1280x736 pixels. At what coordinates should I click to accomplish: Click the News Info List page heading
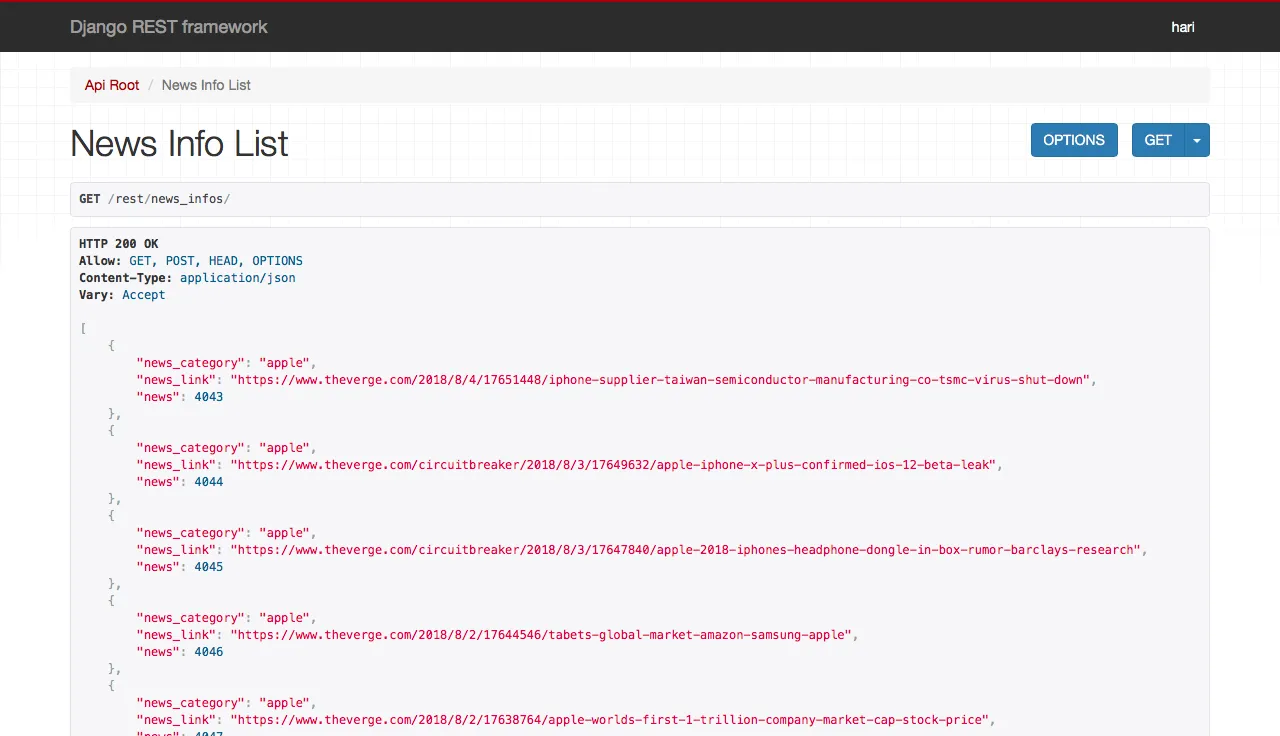tap(179, 144)
